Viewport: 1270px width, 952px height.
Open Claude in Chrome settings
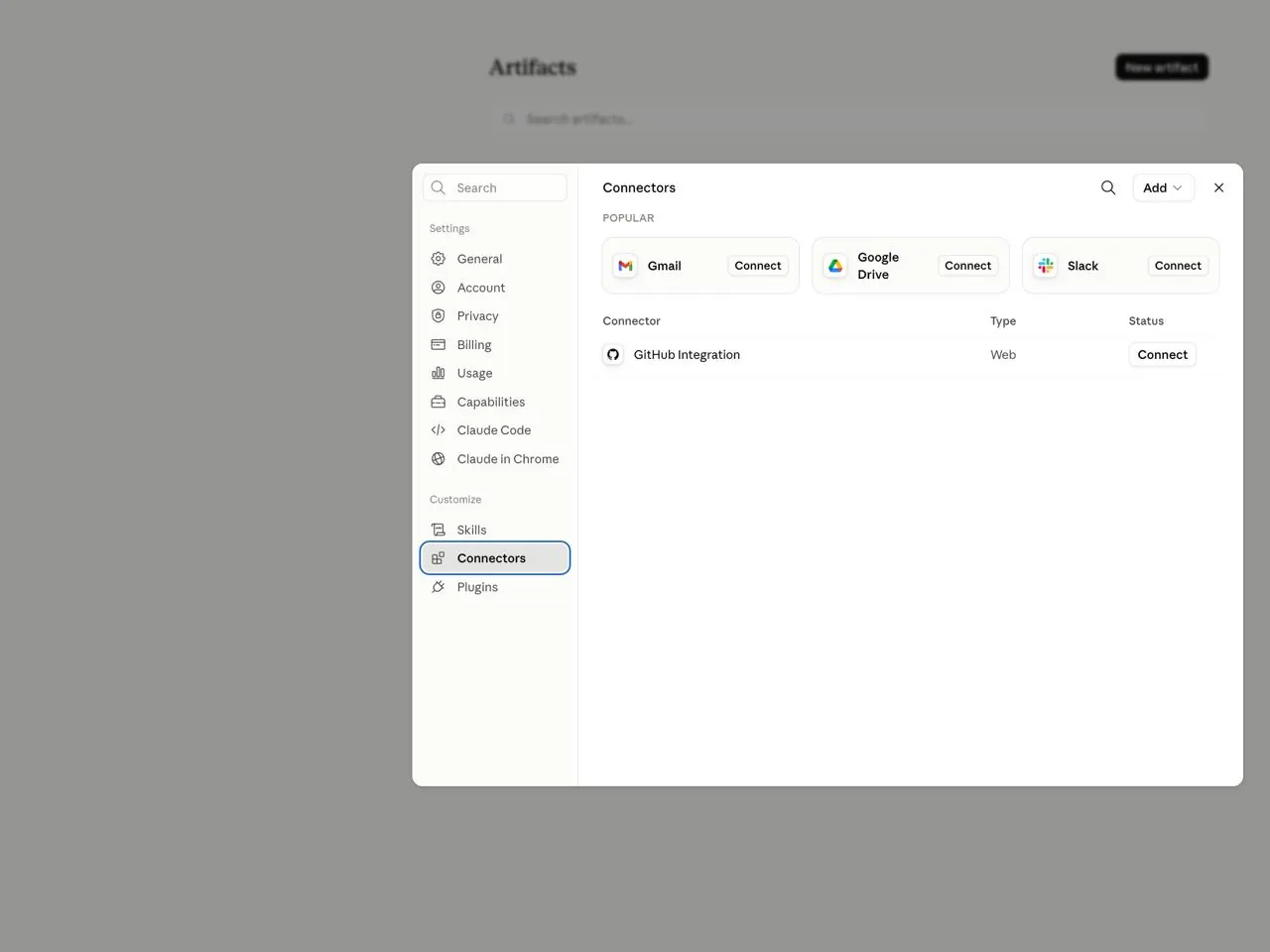pyautogui.click(x=495, y=459)
